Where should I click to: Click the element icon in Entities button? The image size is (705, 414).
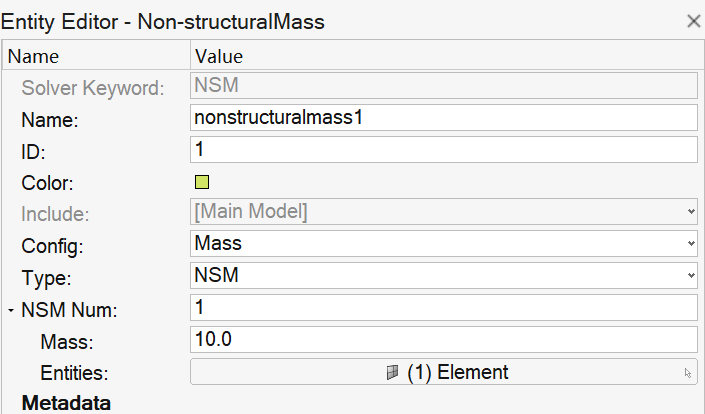click(393, 372)
